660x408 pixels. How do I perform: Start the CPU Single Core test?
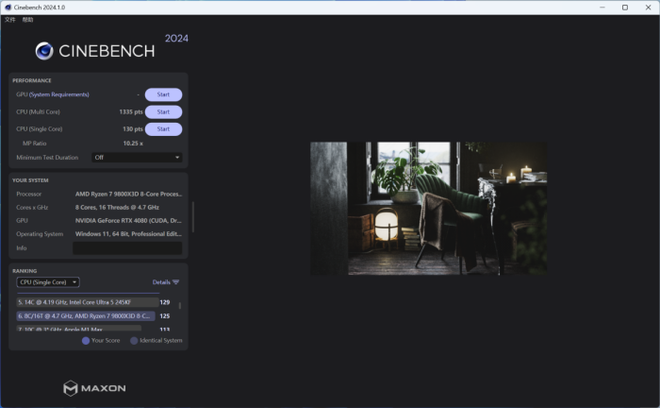click(163, 129)
